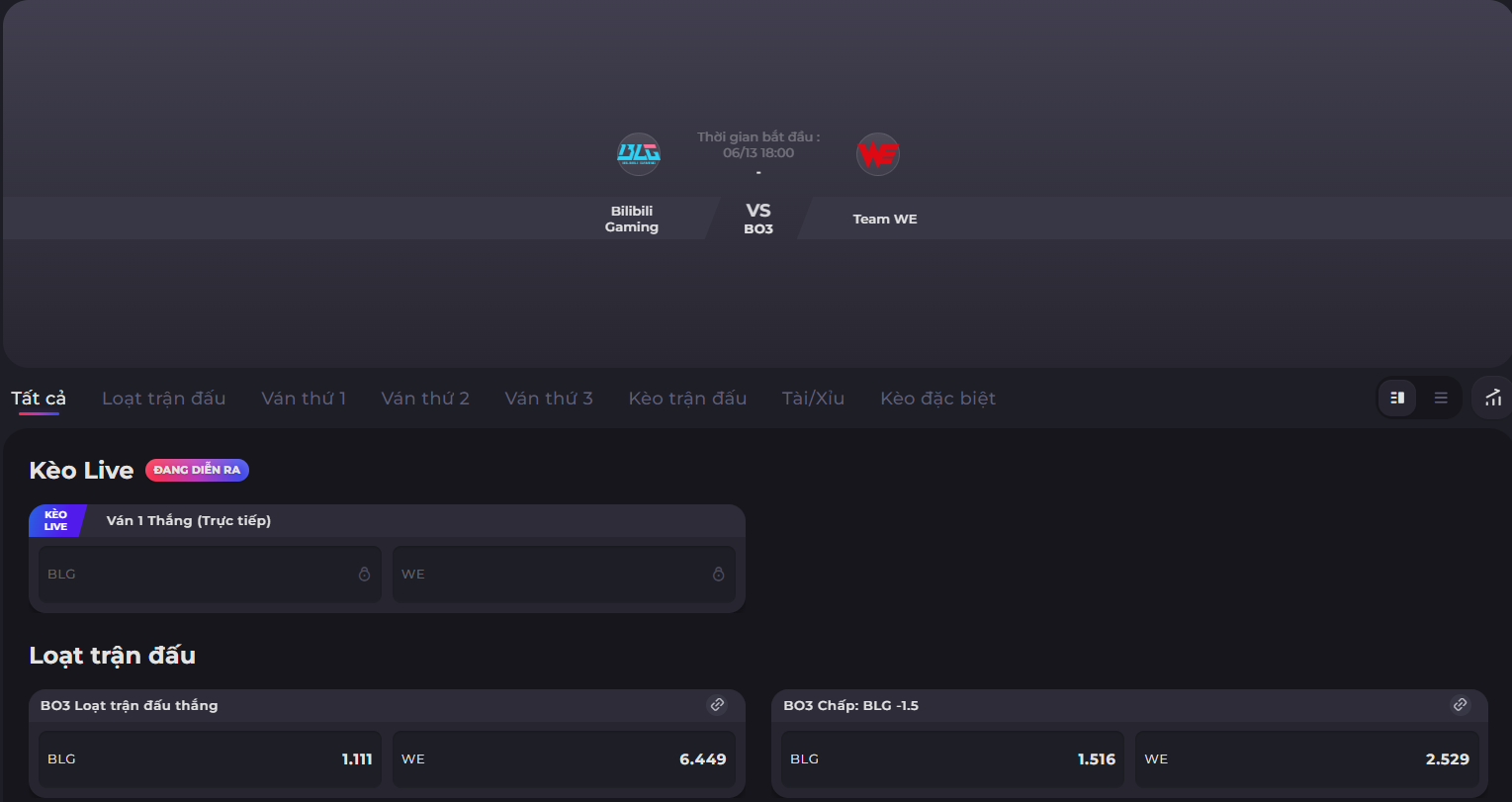Bet on BLG at odds 1.111
Viewport: 1512px width, 802px height.
pos(210,759)
